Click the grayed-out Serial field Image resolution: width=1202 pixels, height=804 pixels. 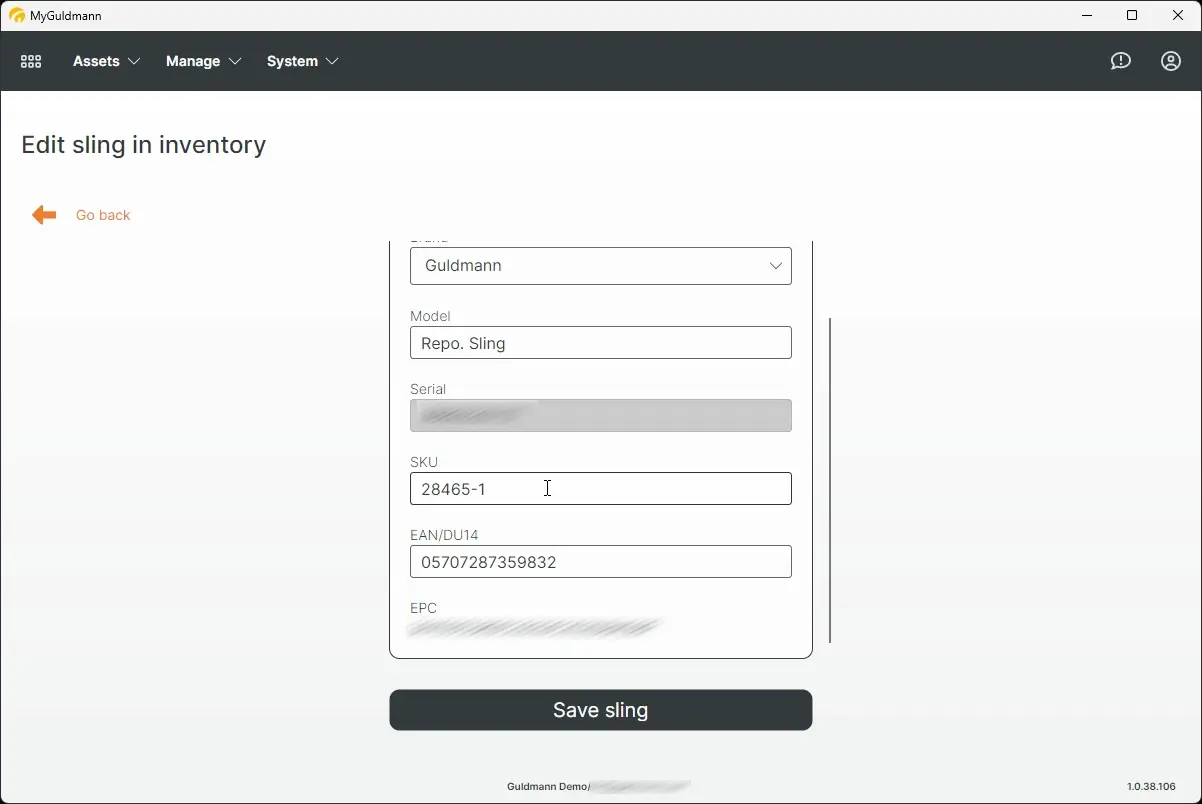coord(600,416)
